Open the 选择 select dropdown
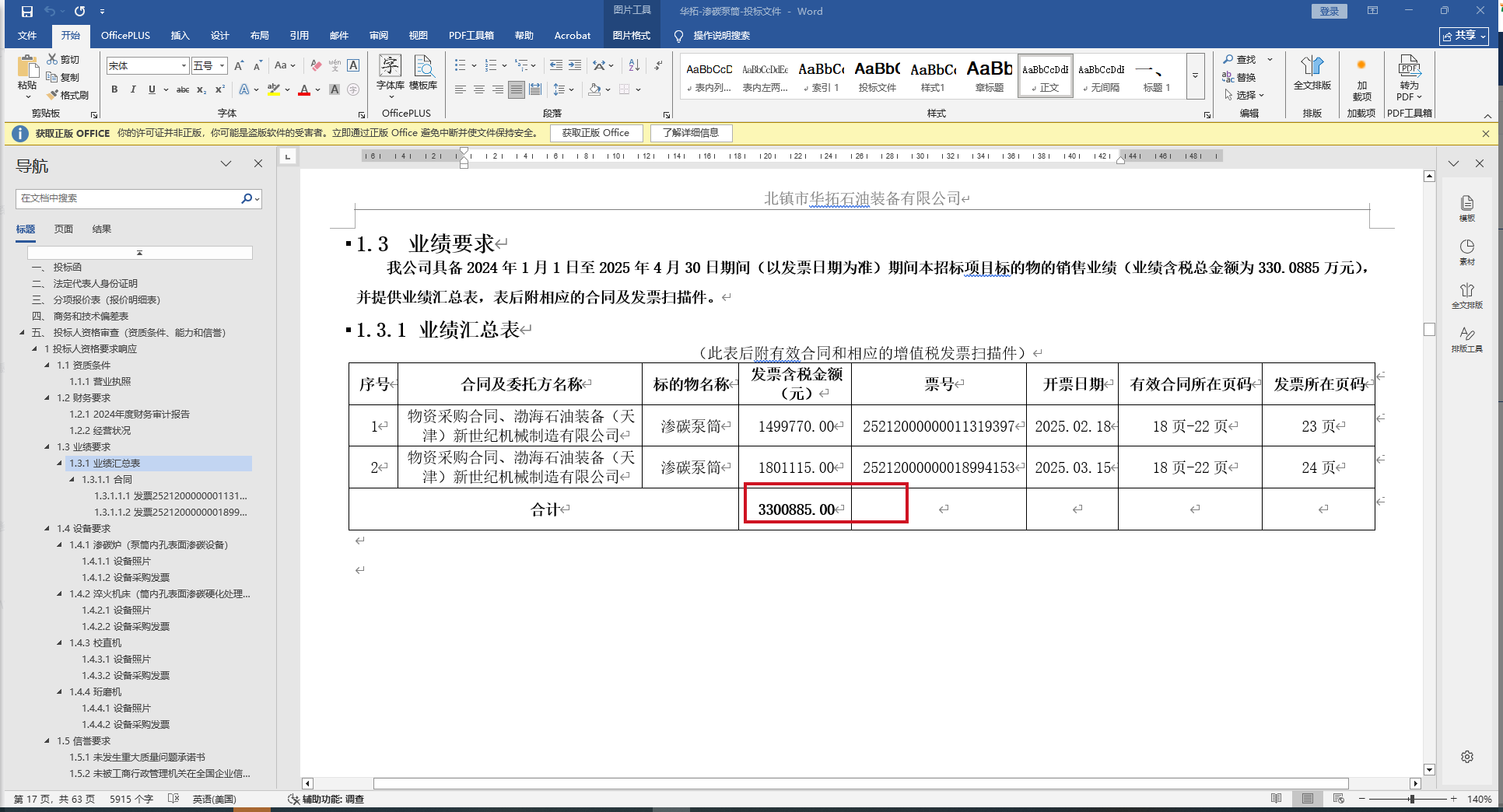 point(1244,95)
